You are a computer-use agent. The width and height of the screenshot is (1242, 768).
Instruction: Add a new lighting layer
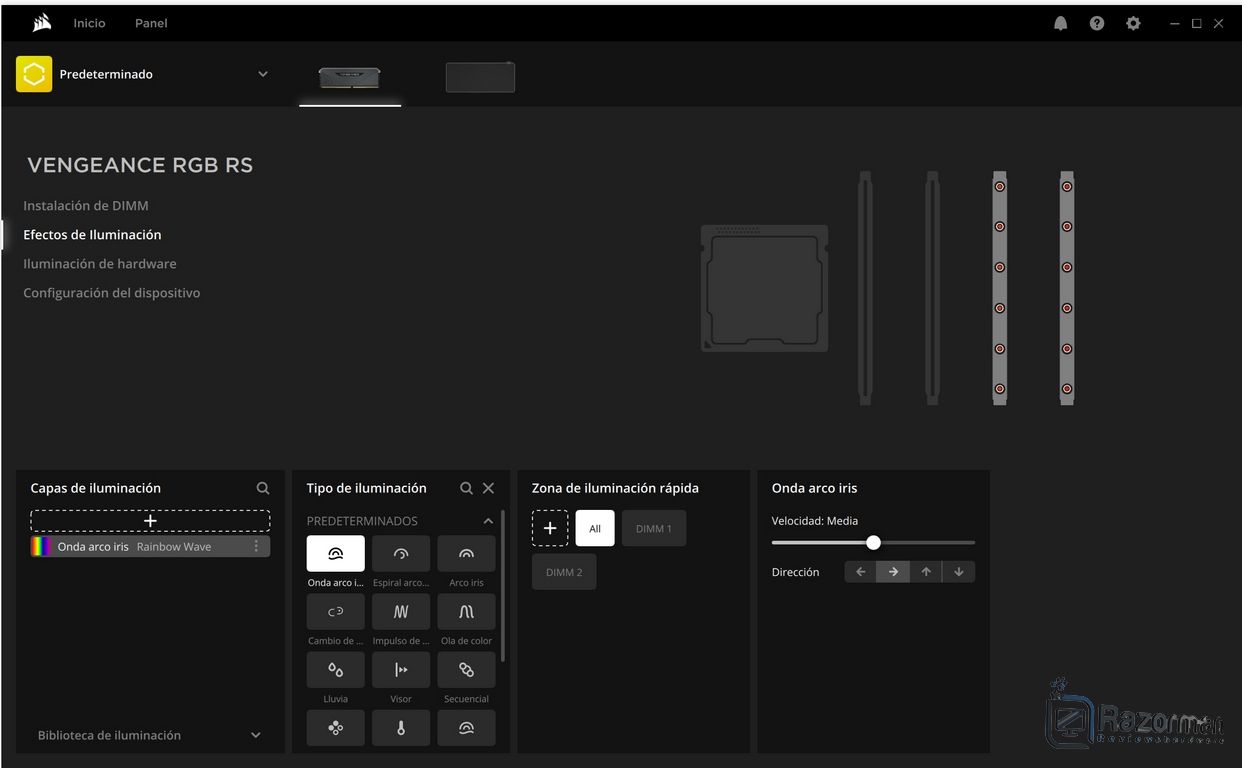[x=150, y=521]
